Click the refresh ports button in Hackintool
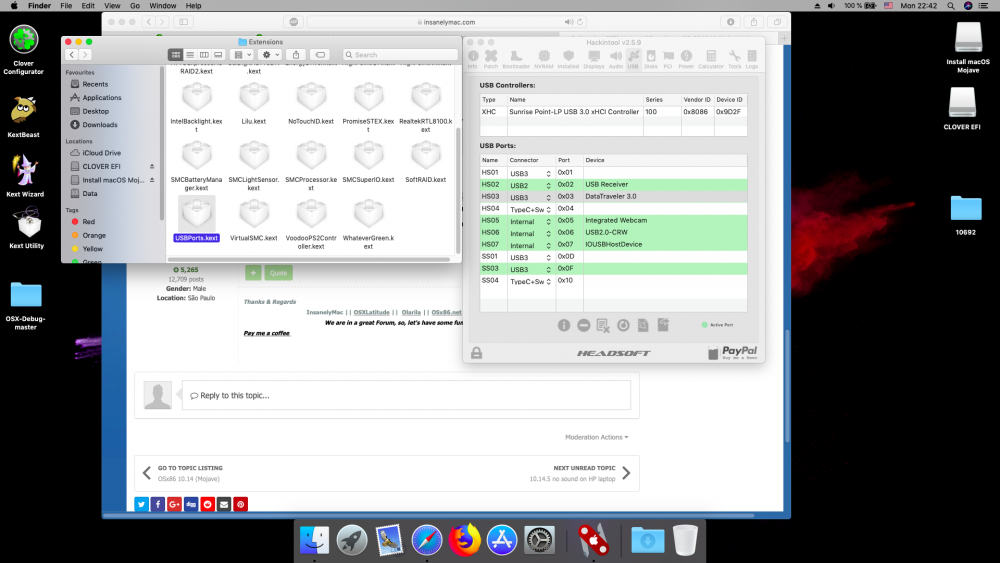Screen dimensions: 1000x563 623,326
